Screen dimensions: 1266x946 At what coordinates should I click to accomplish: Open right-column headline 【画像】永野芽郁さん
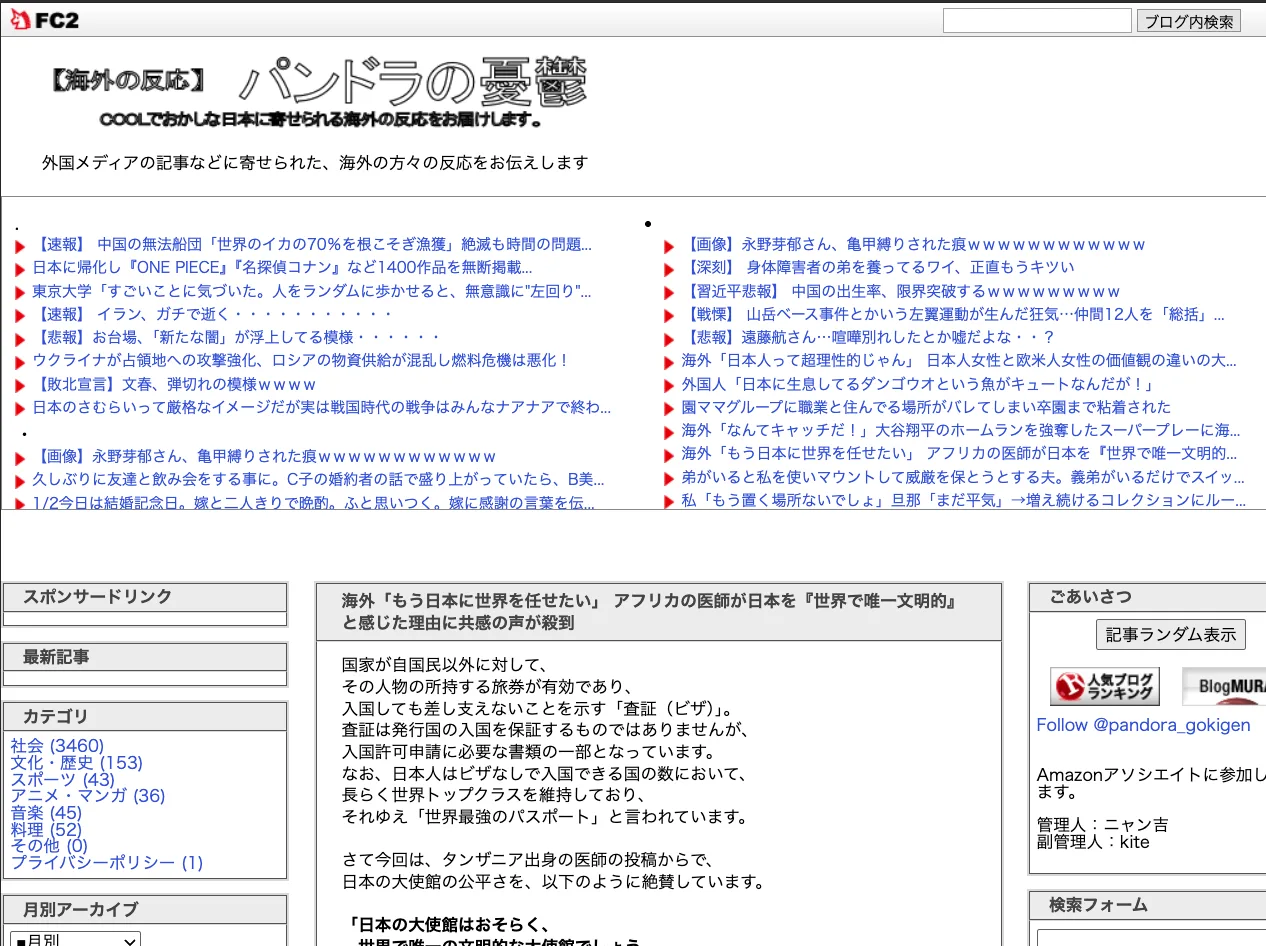point(913,244)
